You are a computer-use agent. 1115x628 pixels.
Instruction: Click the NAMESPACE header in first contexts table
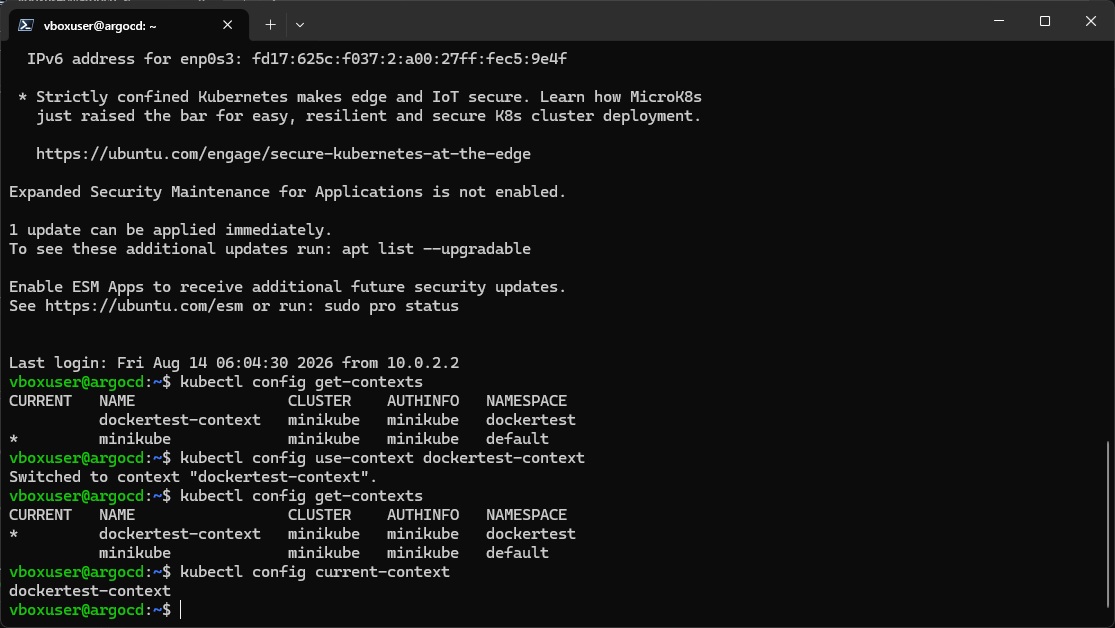pyautogui.click(x=526, y=401)
